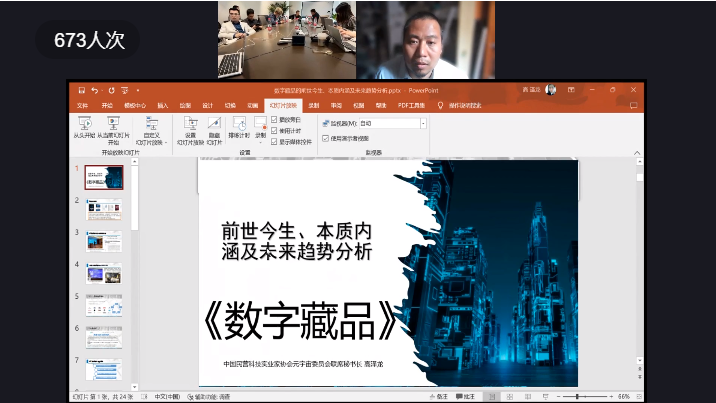Click the Undo arrow icon
The height and width of the screenshot is (403, 716).
(x=95, y=90)
